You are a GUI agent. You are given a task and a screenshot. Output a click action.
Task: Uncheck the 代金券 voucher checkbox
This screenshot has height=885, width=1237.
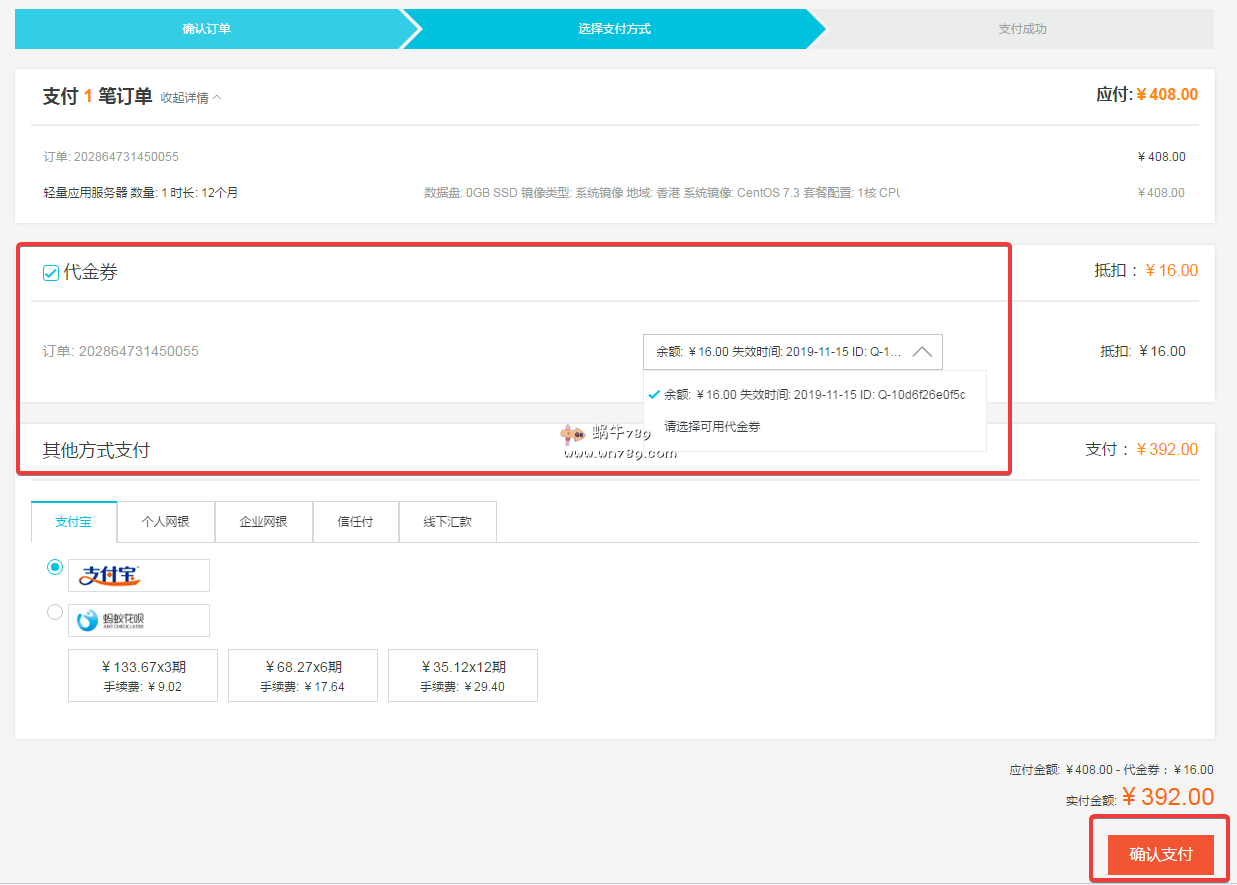pyautogui.click(x=51, y=273)
